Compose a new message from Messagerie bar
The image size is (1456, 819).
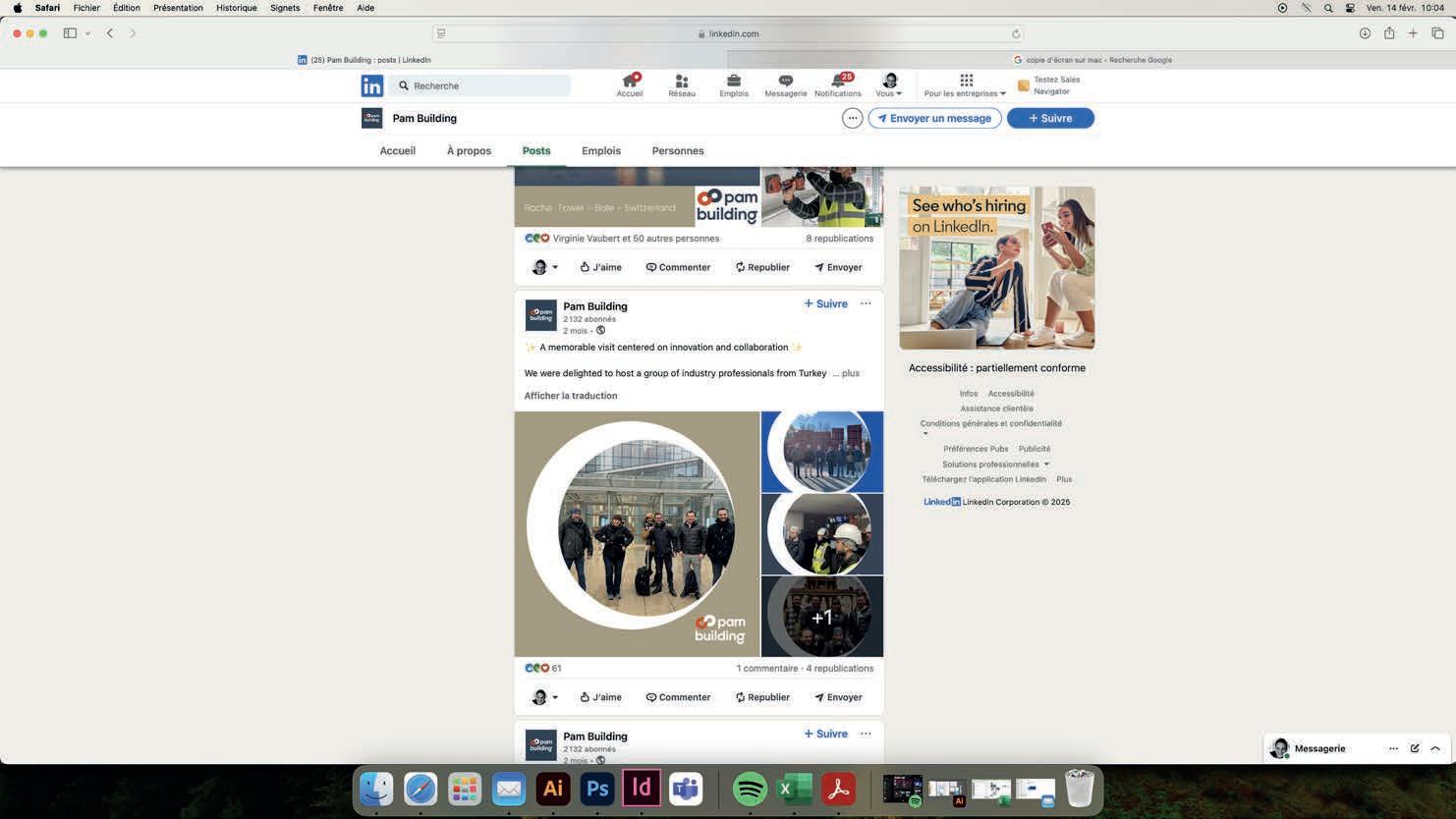[1415, 748]
